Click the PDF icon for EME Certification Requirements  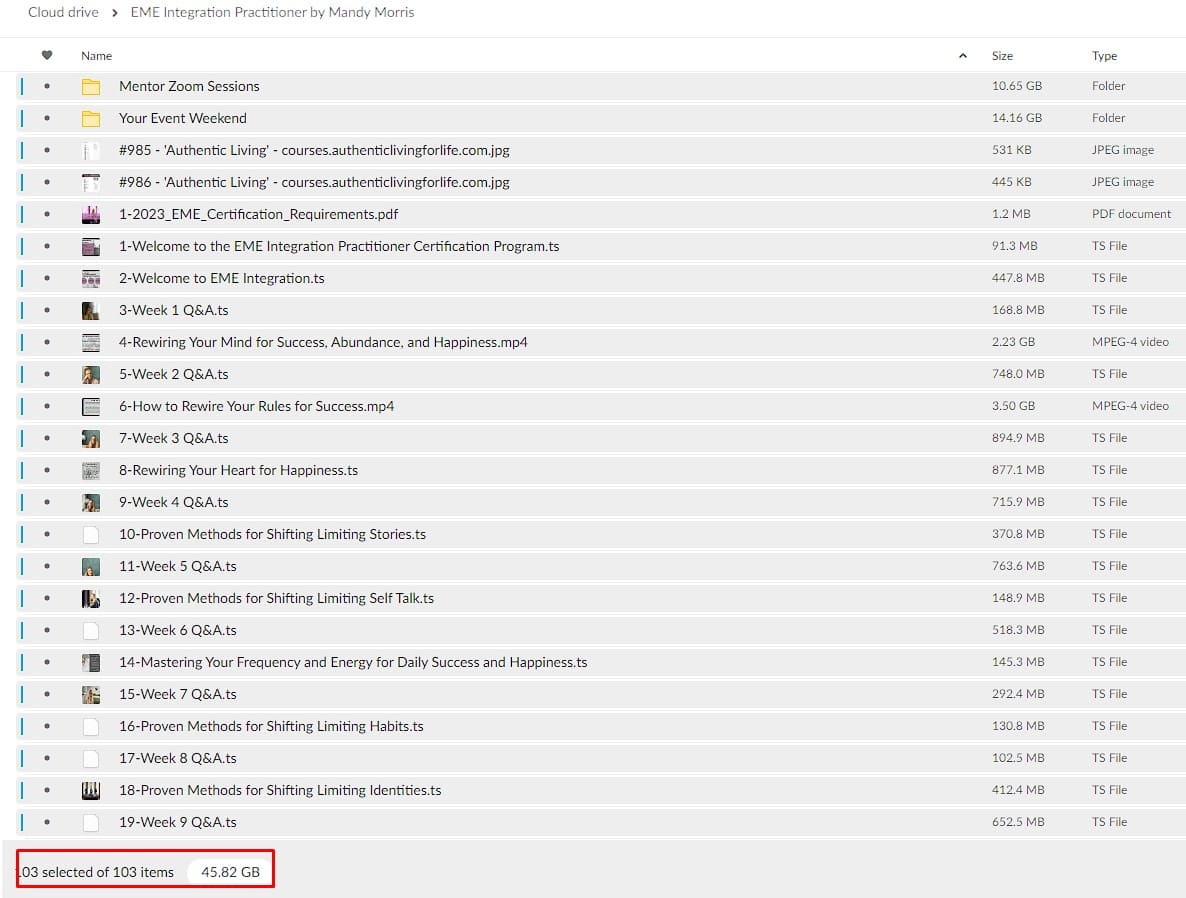tap(91, 215)
